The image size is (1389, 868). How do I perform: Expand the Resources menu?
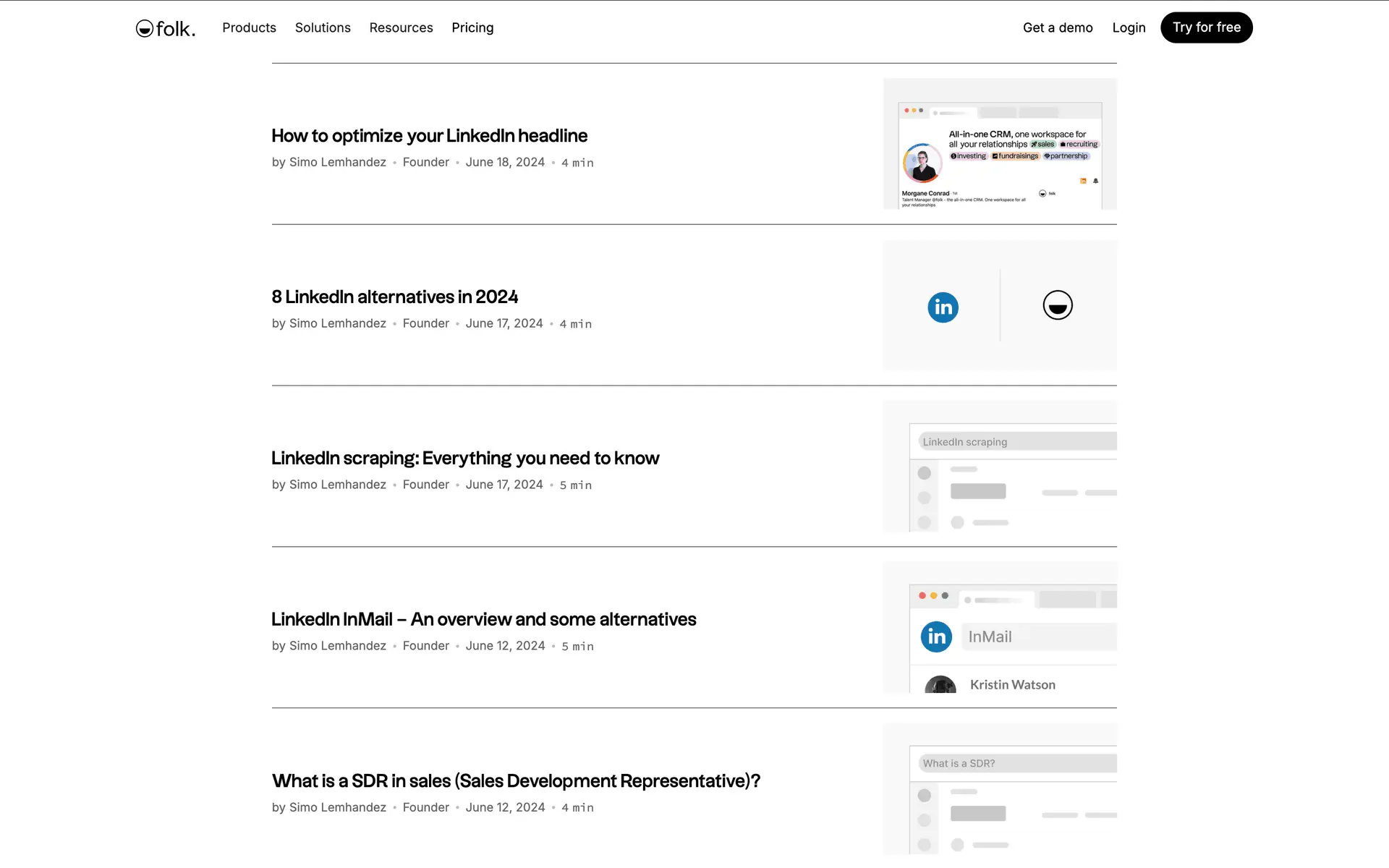click(401, 27)
